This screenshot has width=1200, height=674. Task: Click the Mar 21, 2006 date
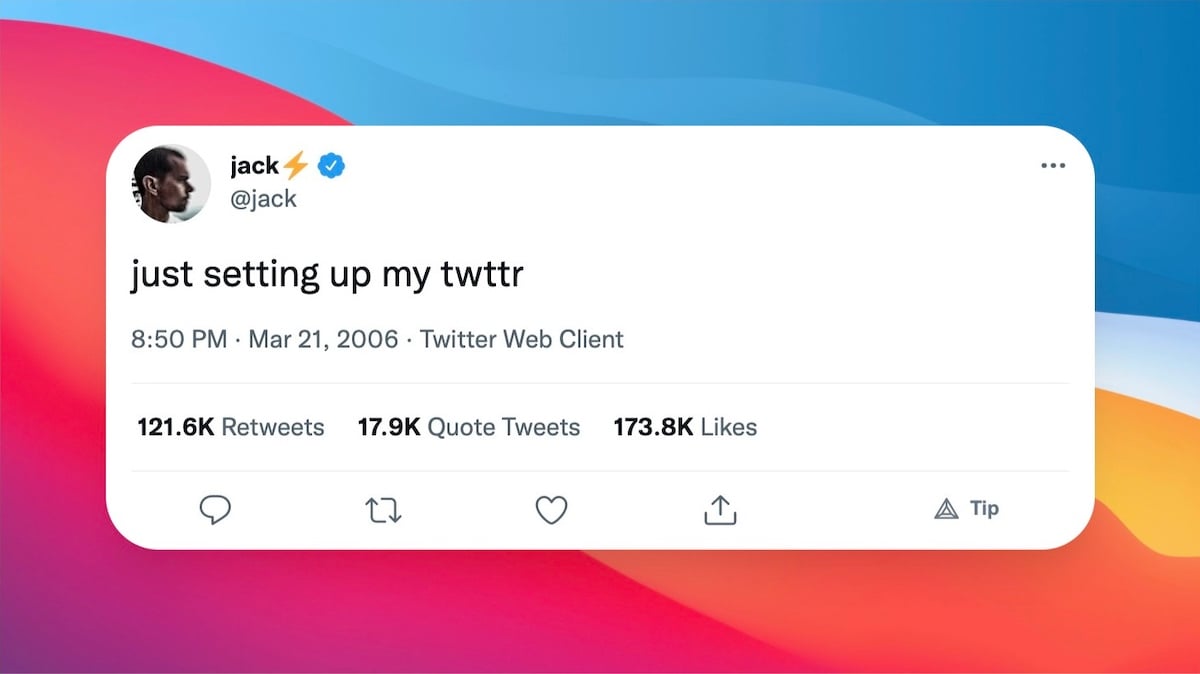click(x=324, y=339)
